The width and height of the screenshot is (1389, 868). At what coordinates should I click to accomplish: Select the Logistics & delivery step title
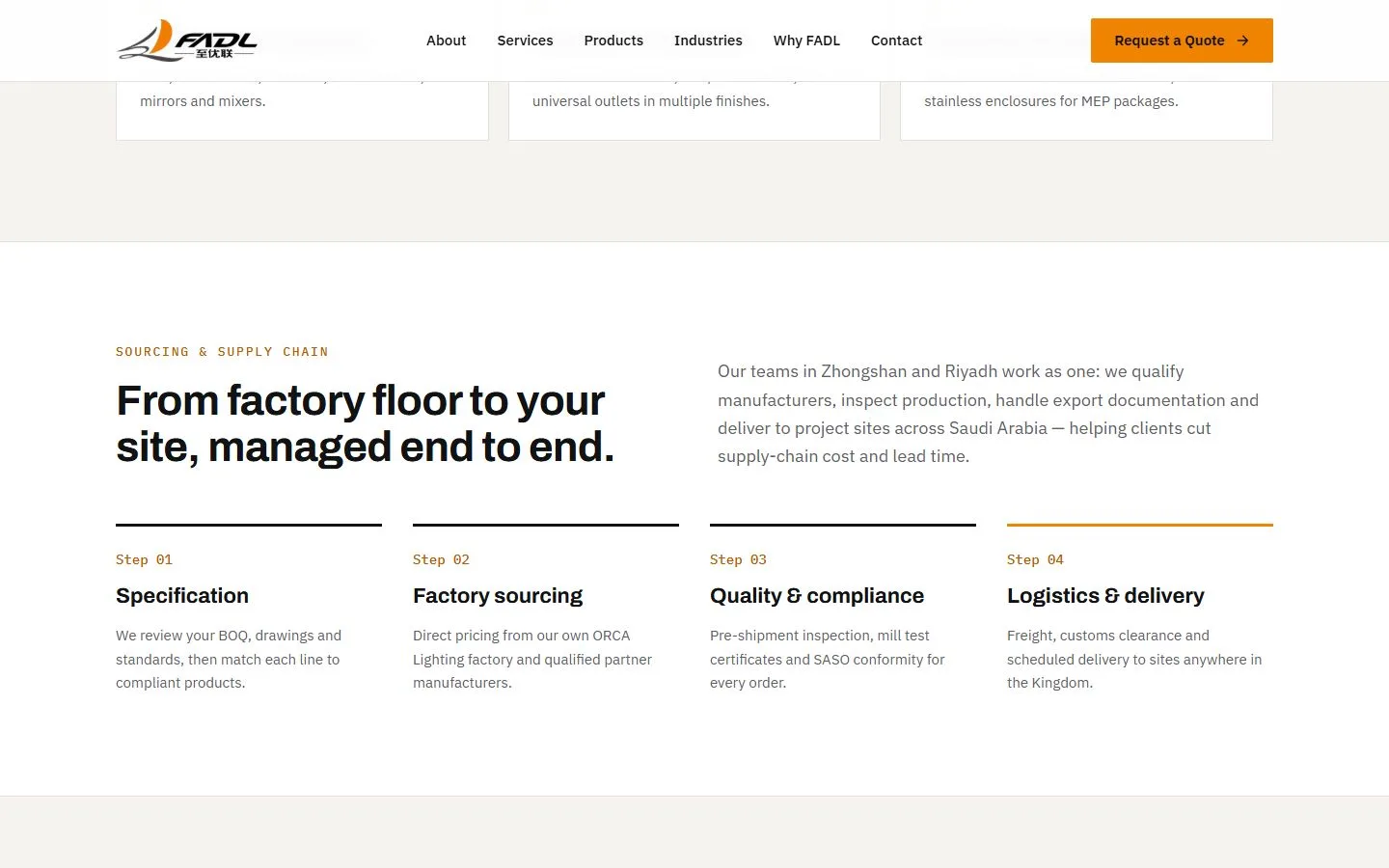coord(1105,596)
